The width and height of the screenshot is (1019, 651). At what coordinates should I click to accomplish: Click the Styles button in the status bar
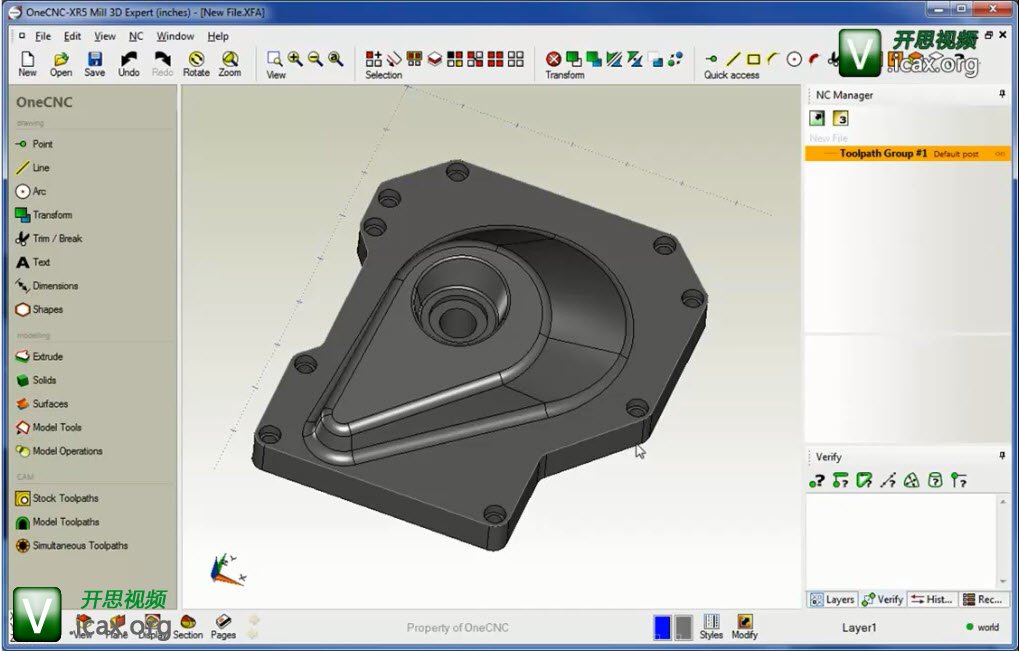pyautogui.click(x=711, y=627)
